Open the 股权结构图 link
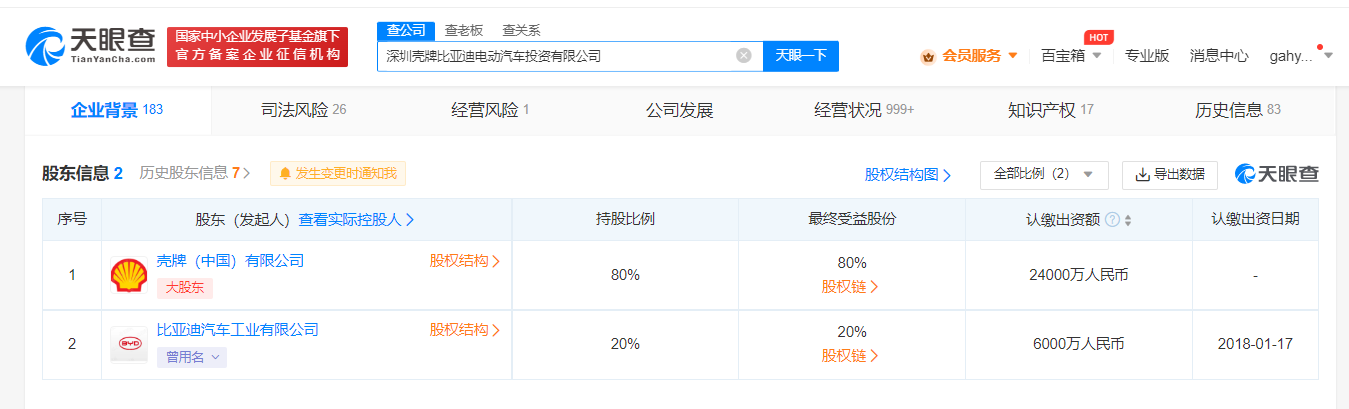This screenshot has width=1349, height=409. coord(908,175)
